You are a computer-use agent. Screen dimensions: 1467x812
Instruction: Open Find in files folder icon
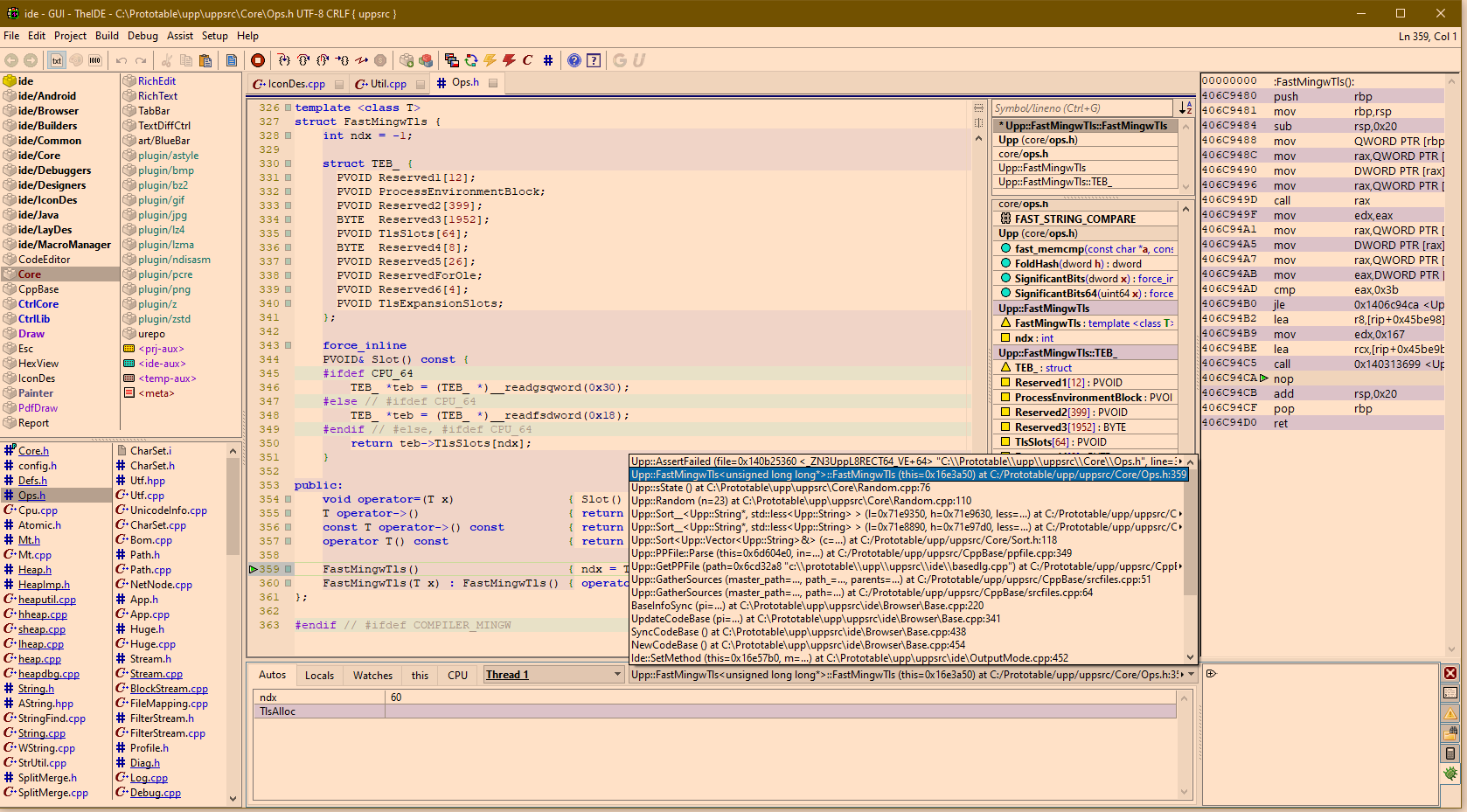click(x=1450, y=734)
